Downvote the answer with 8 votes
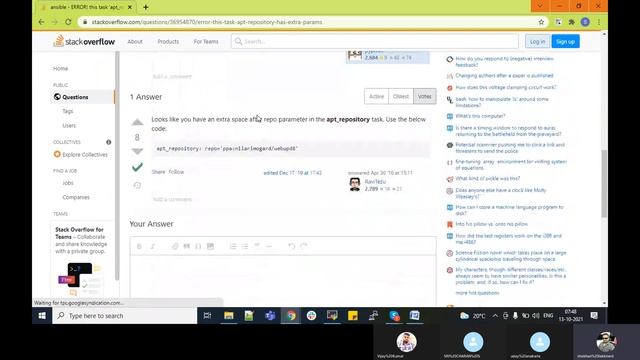Image resolution: width=640 pixels, height=360 pixels. click(137, 151)
